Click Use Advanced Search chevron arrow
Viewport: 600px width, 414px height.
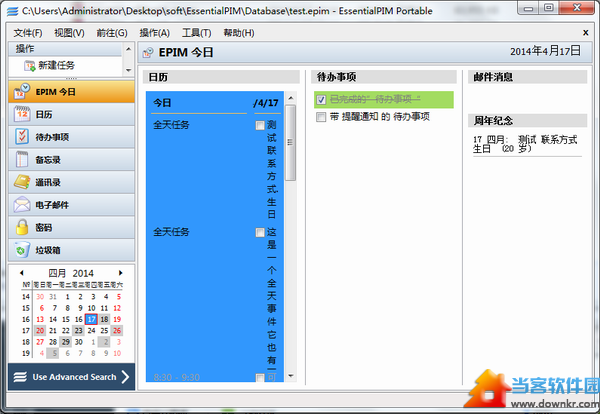pos(125,377)
